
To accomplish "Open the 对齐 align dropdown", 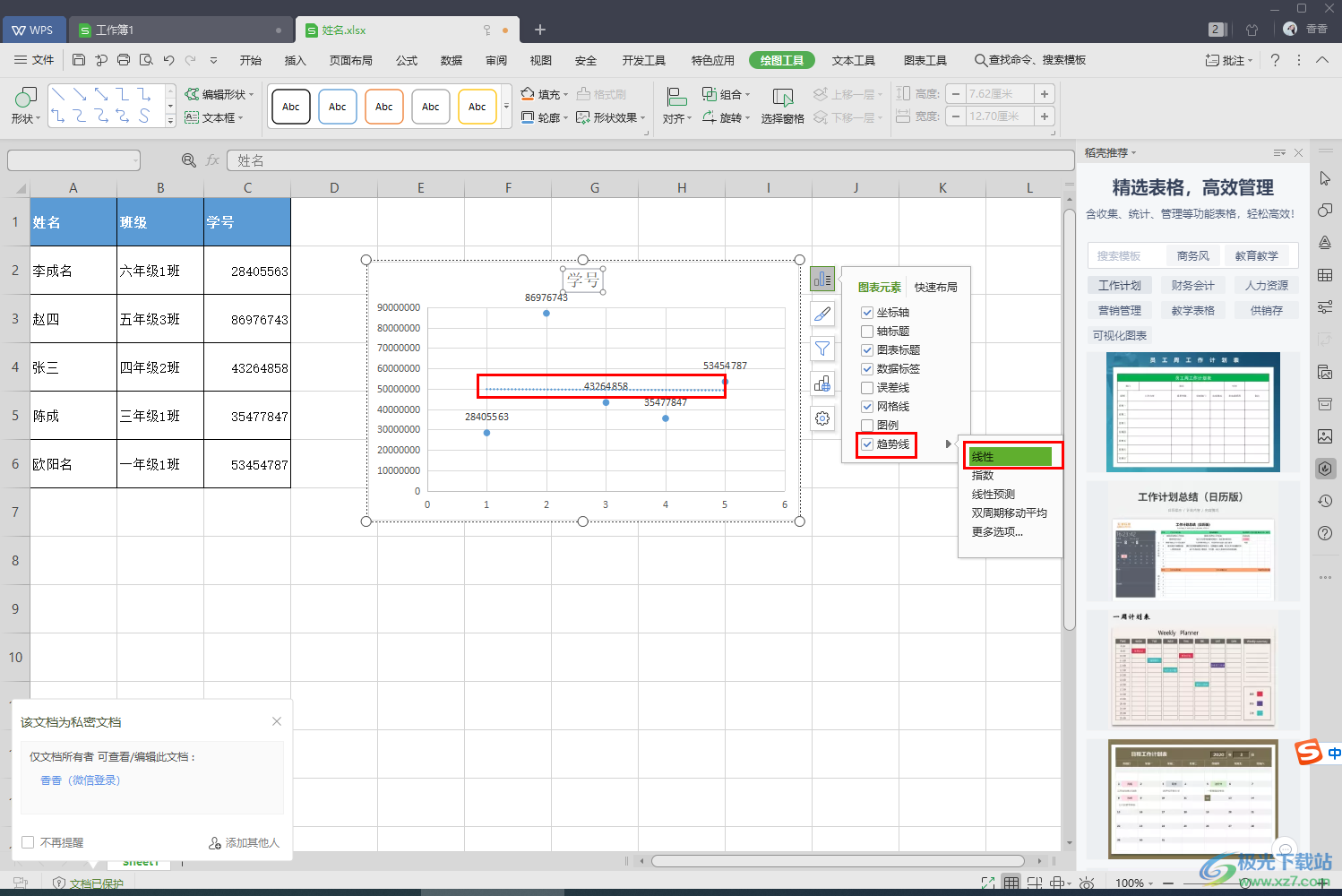I will pyautogui.click(x=677, y=118).
